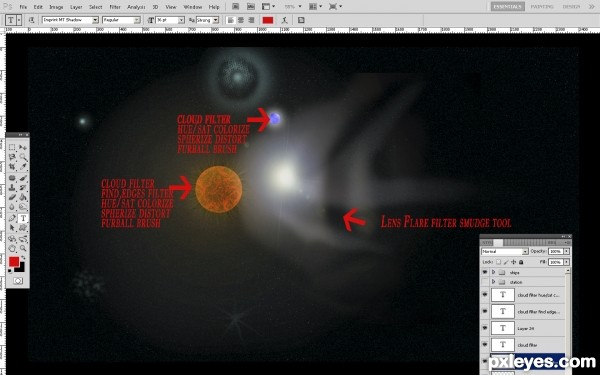This screenshot has width=600, height=375.
Task: Select the Lasso tool
Action: point(12,157)
